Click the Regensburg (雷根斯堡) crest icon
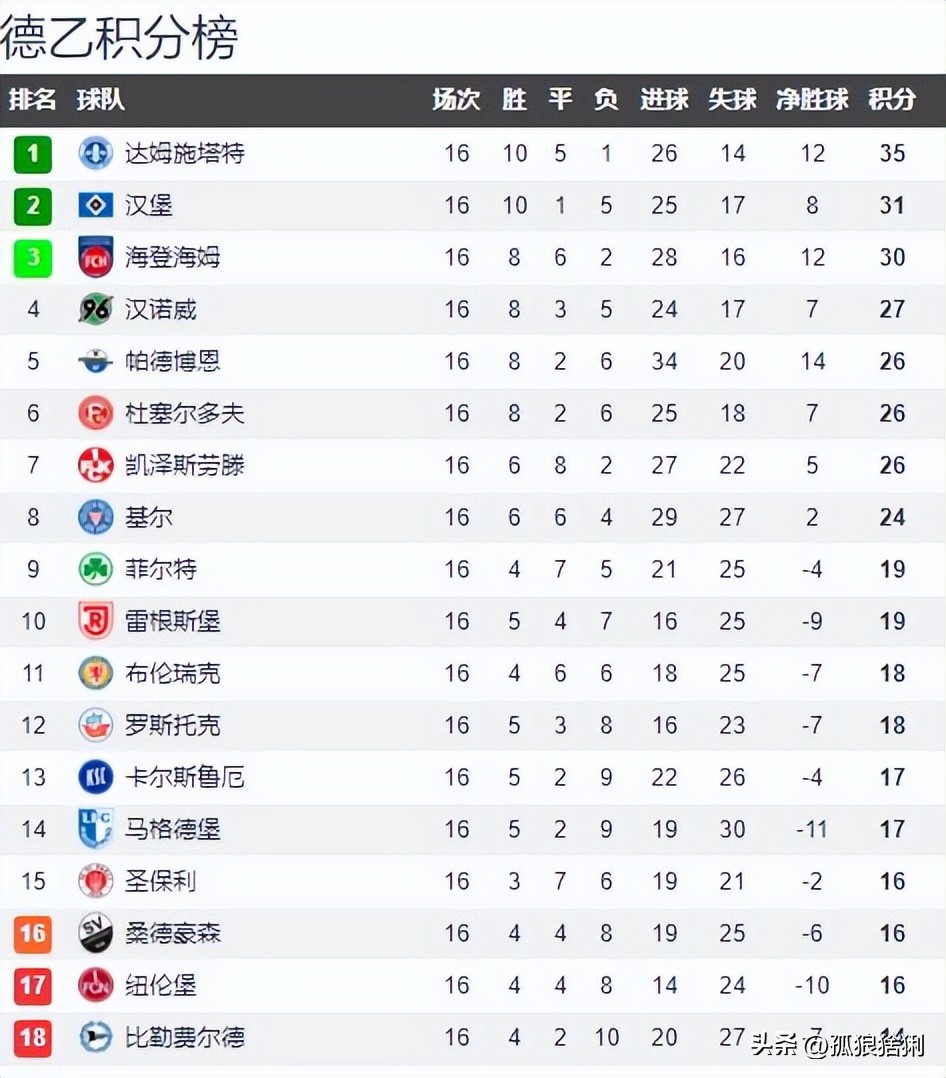The width and height of the screenshot is (946, 1078). point(96,621)
